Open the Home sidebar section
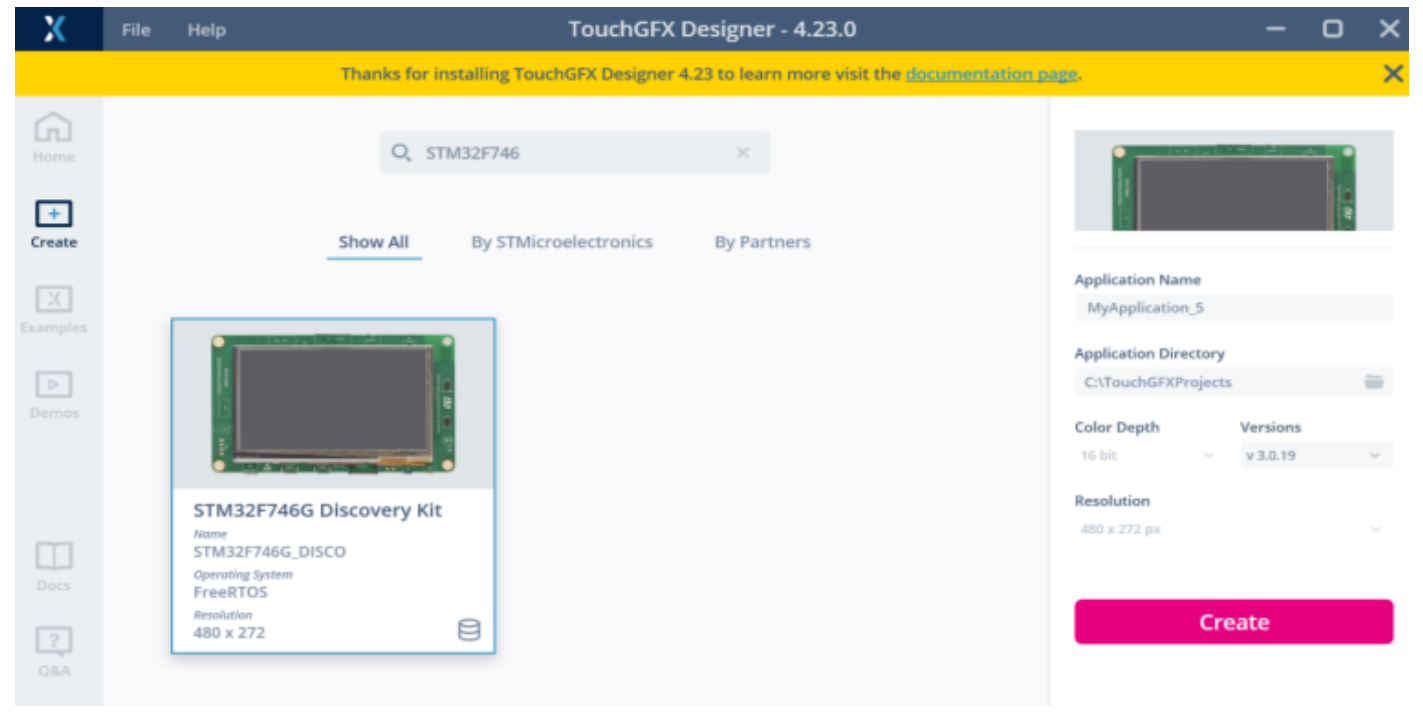 pos(54,137)
